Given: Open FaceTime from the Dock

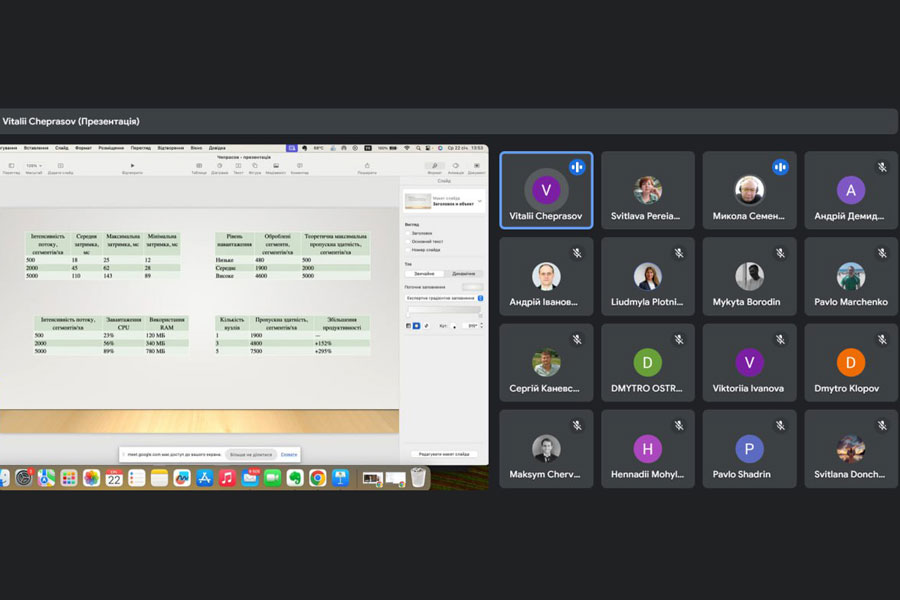Looking at the screenshot, I should tap(272, 478).
